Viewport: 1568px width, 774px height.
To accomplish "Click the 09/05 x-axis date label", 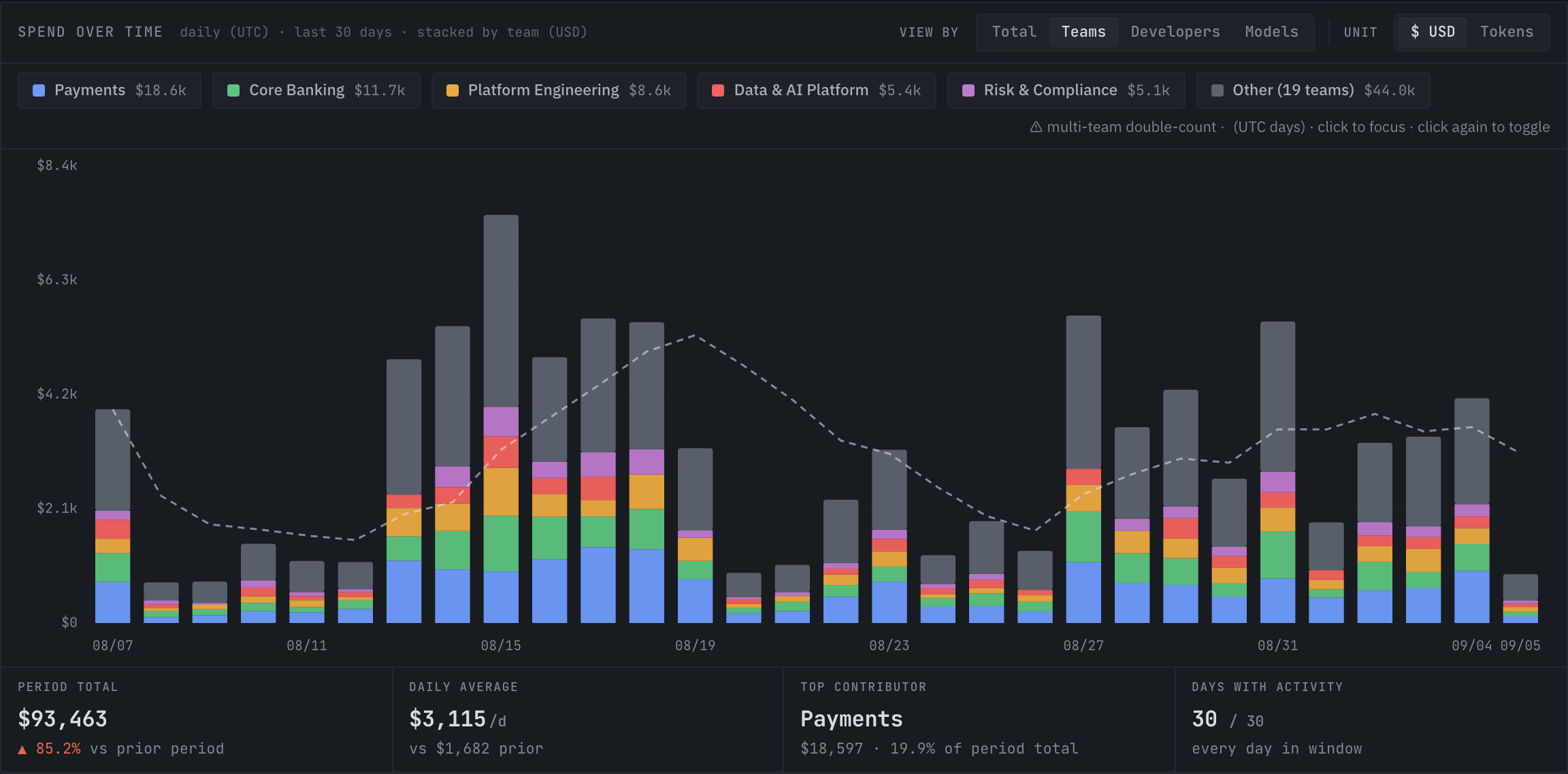I will [x=1520, y=645].
